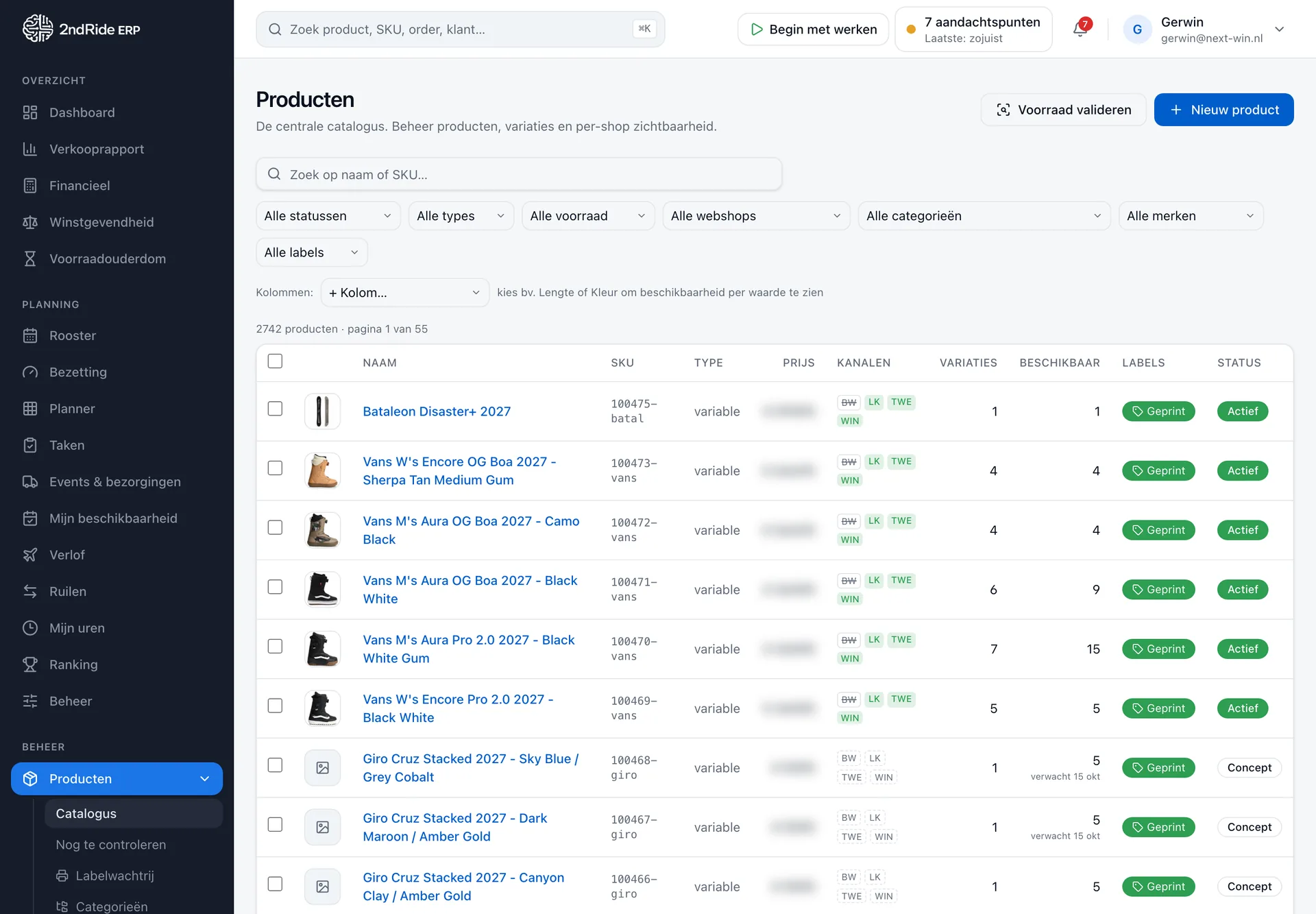Screen dimensions: 1316x914
Task: Click the Nieuw product button
Action: click(x=1224, y=110)
